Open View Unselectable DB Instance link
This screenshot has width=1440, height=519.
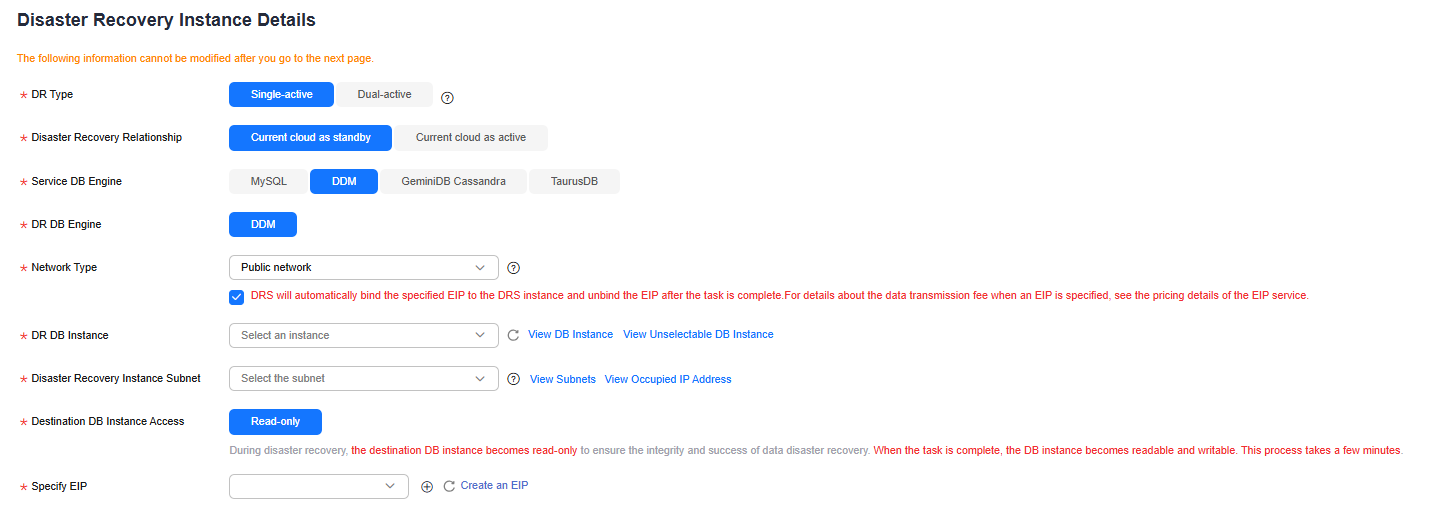[698, 334]
